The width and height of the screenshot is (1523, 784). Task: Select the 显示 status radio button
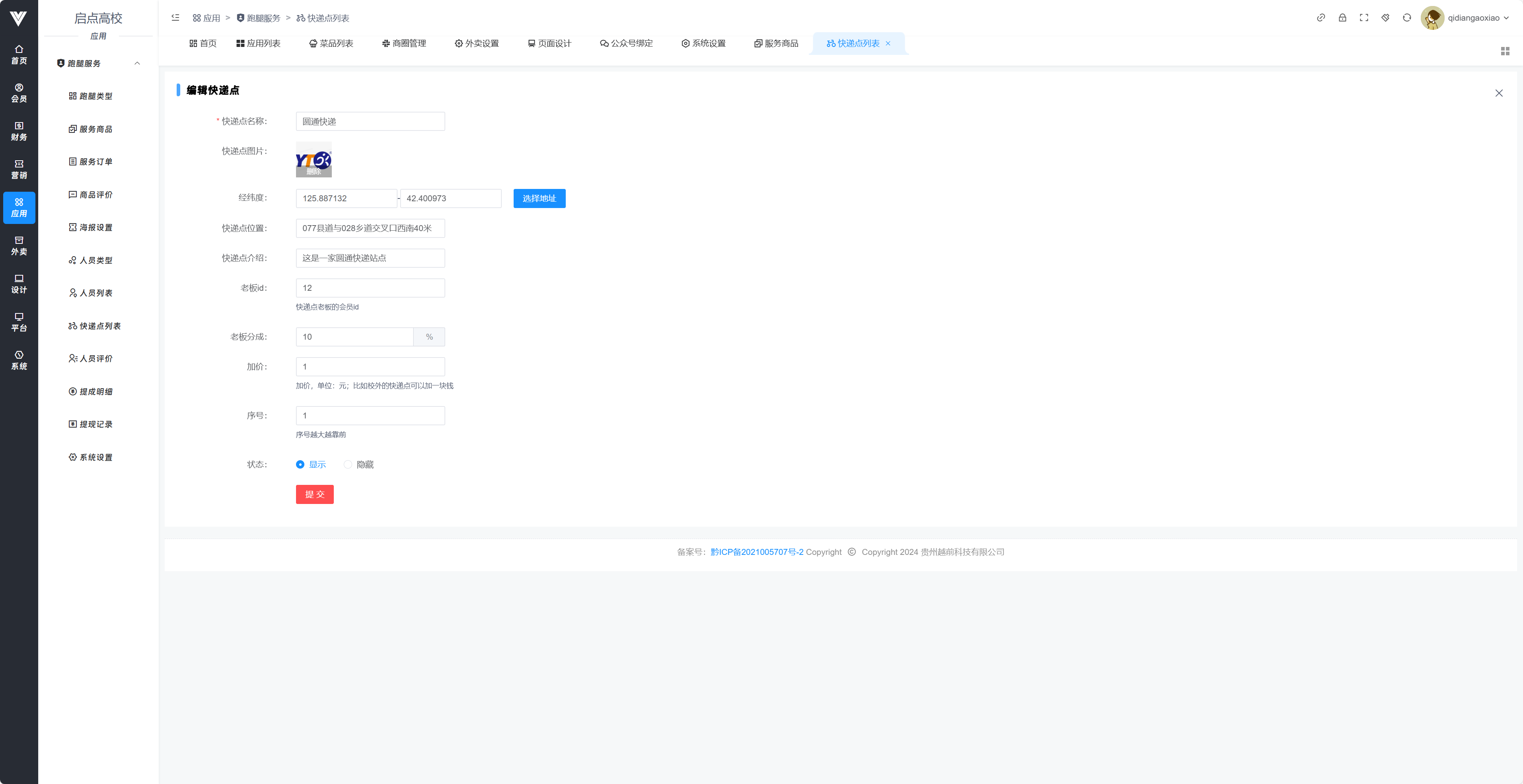(300, 465)
